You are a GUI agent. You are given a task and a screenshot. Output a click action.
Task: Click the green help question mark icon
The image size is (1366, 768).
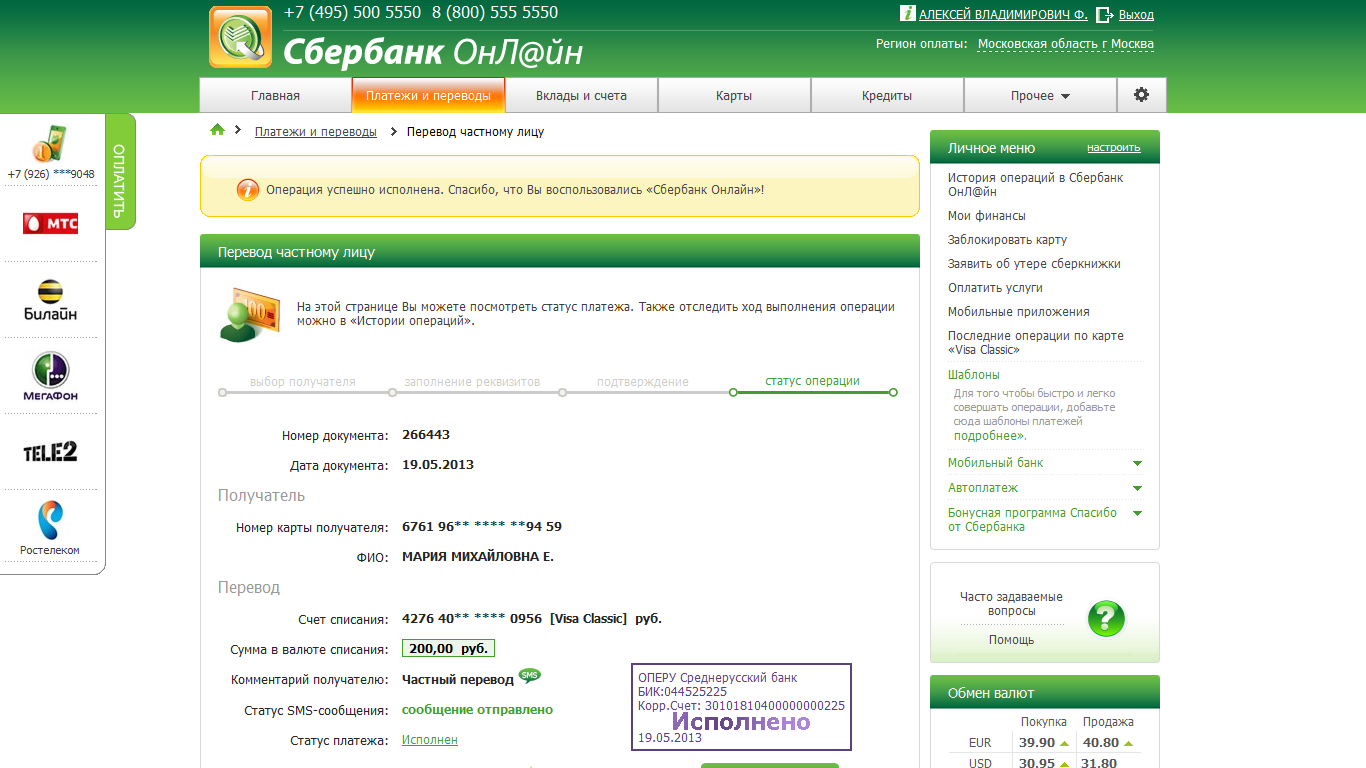tap(1106, 619)
